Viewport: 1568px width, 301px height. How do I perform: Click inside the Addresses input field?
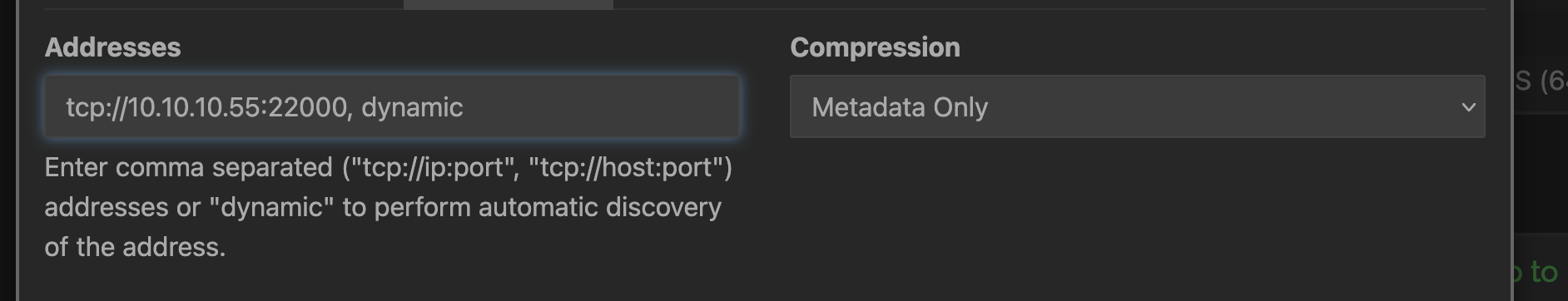[x=391, y=107]
